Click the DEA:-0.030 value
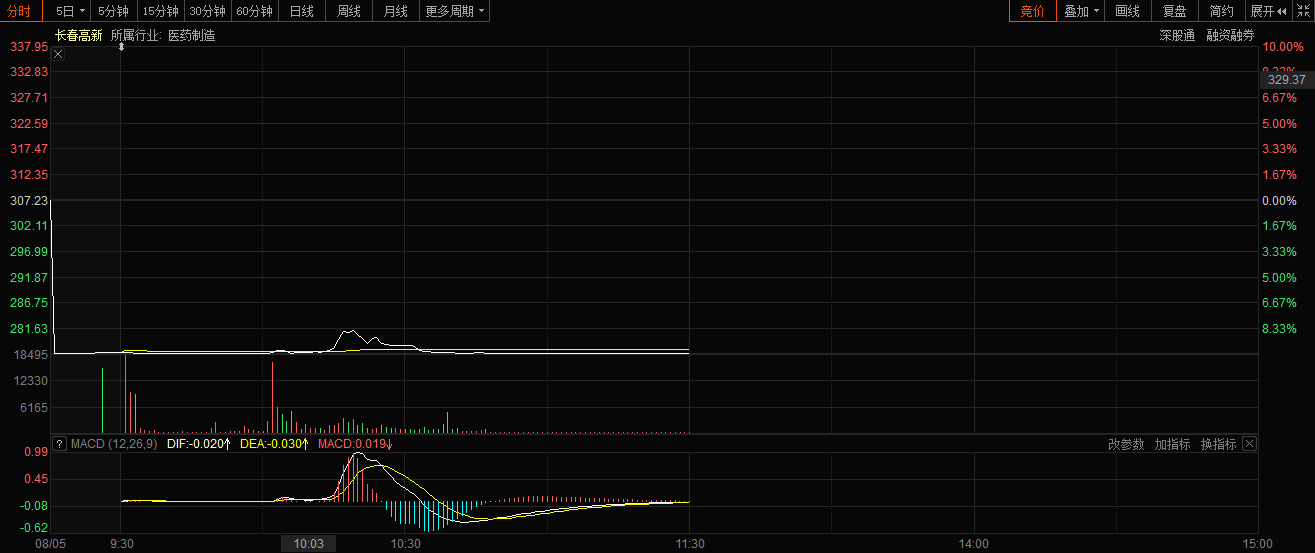This screenshot has height=553, width=1315. [x=273, y=444]
